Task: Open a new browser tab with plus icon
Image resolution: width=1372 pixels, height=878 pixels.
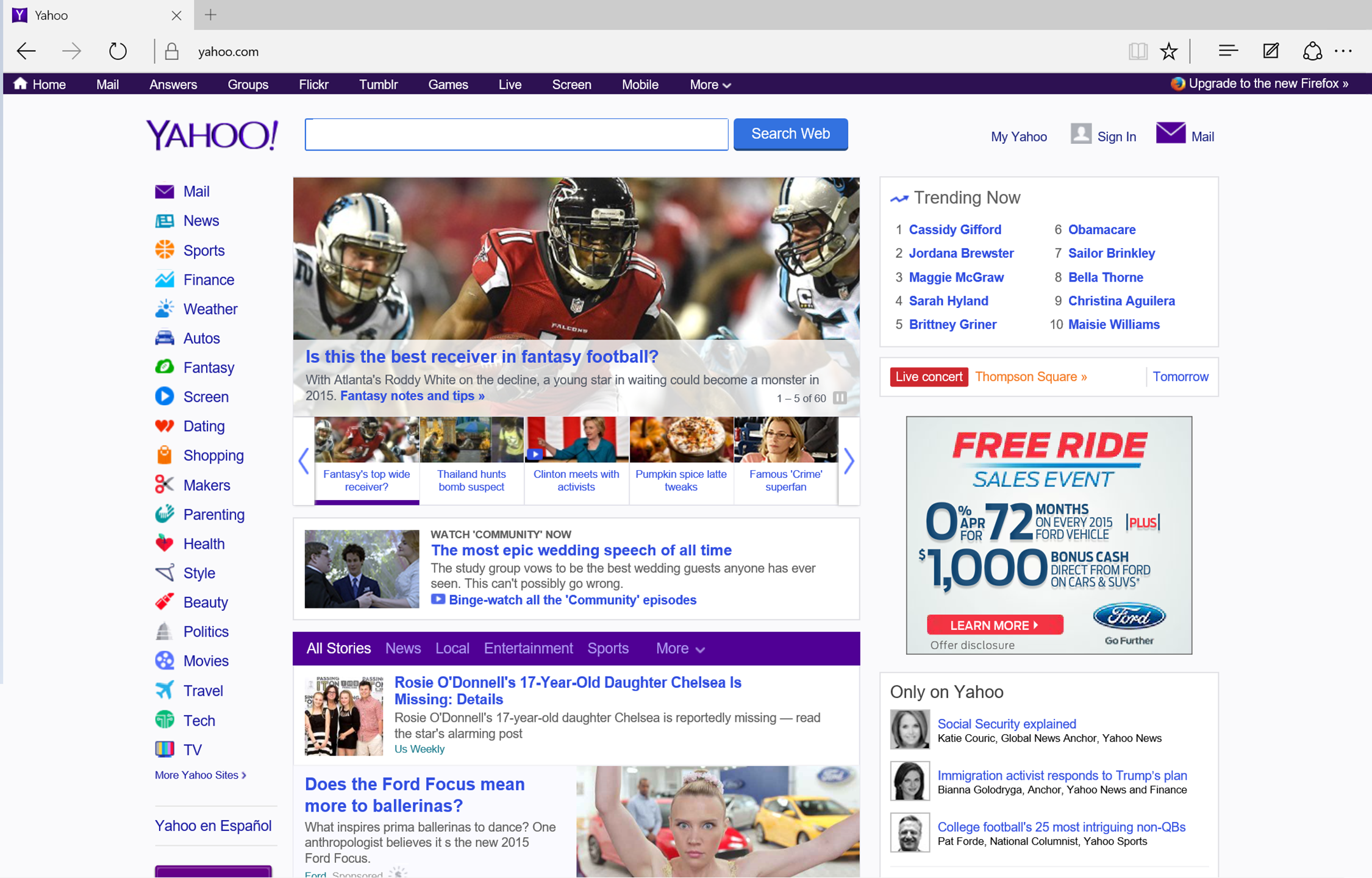Action: (210, 15)
